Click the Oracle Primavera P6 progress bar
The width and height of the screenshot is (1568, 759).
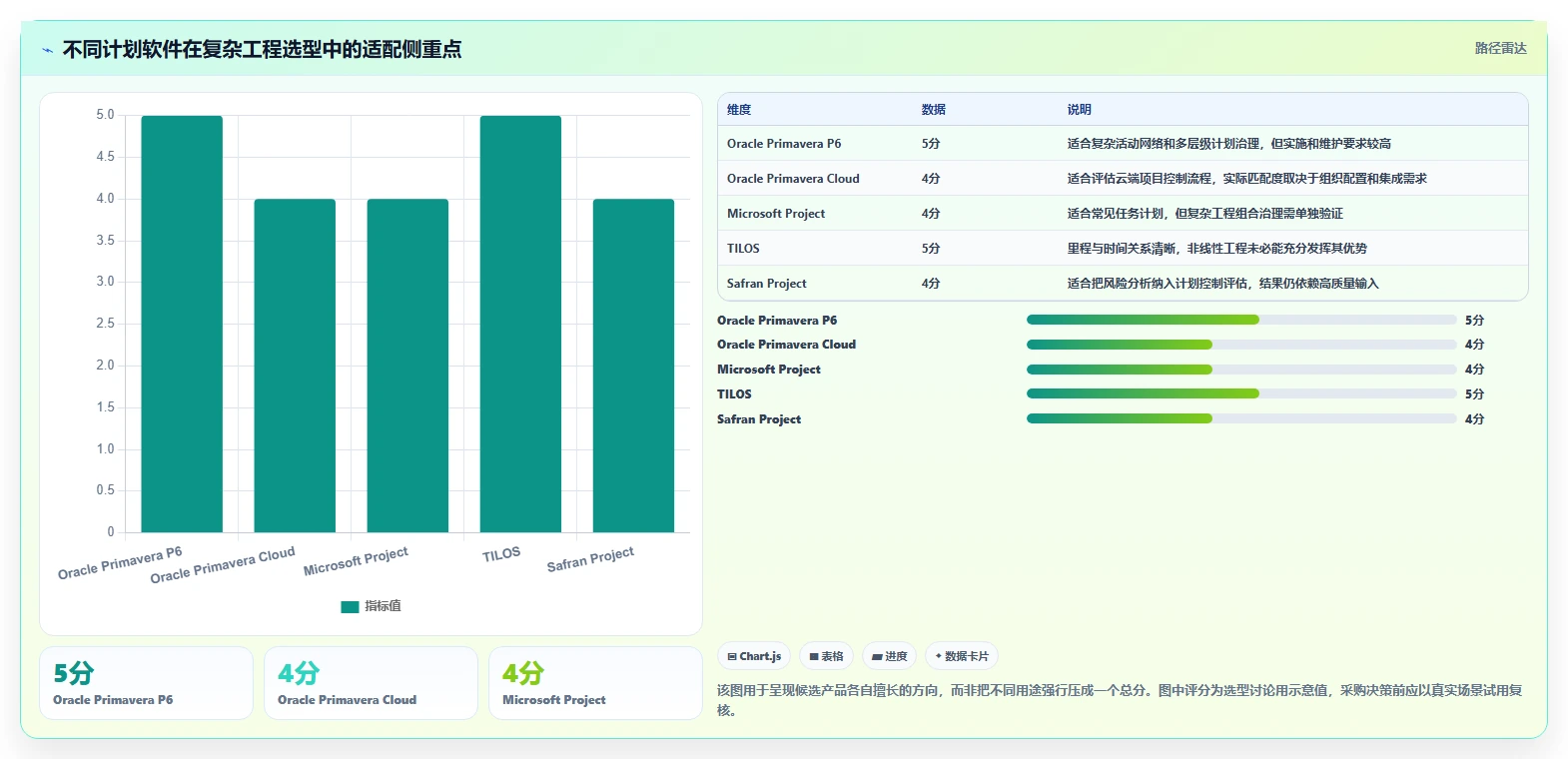click(x=1241, y=320)
